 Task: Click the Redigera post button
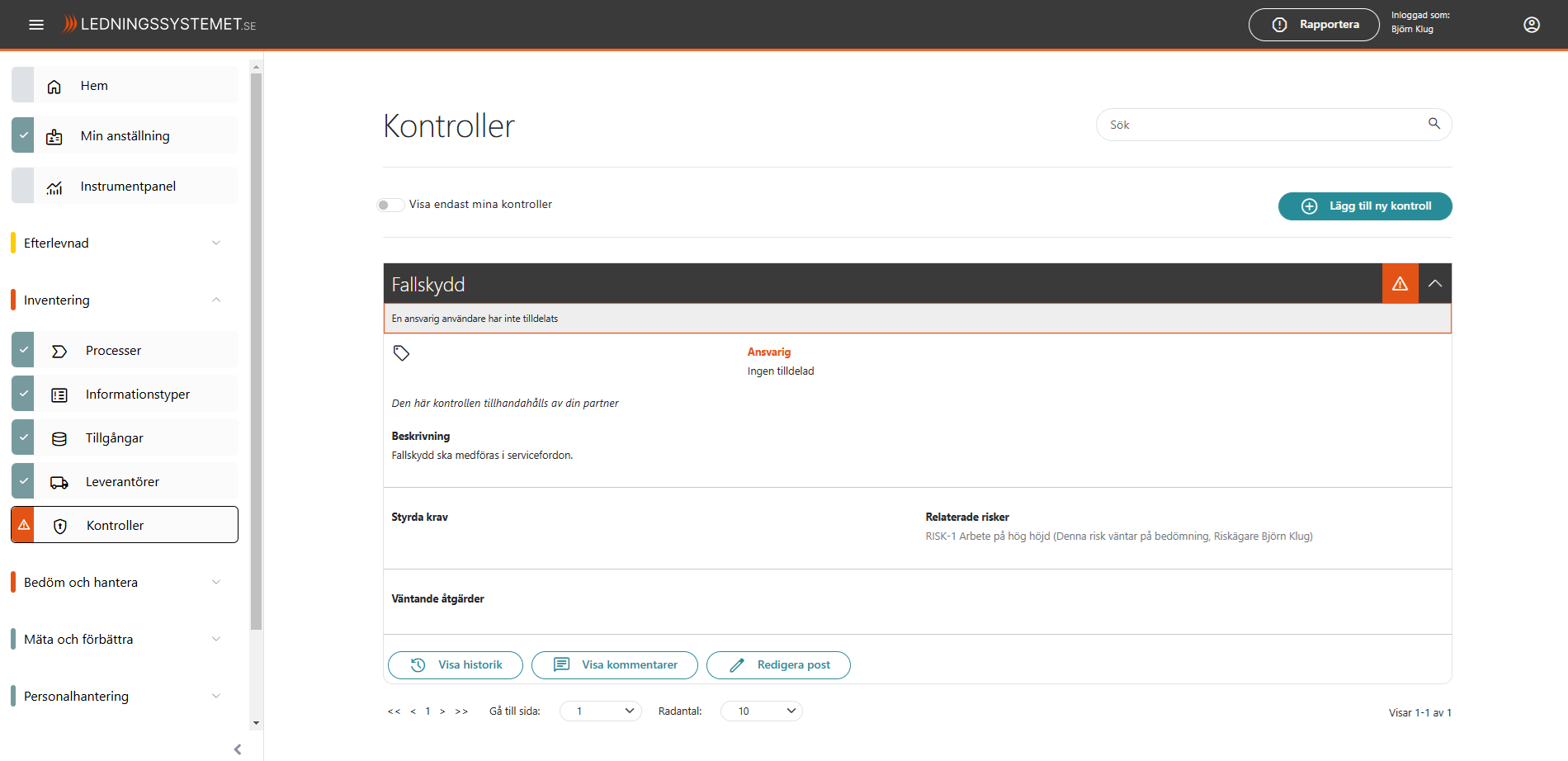point(778,665)
